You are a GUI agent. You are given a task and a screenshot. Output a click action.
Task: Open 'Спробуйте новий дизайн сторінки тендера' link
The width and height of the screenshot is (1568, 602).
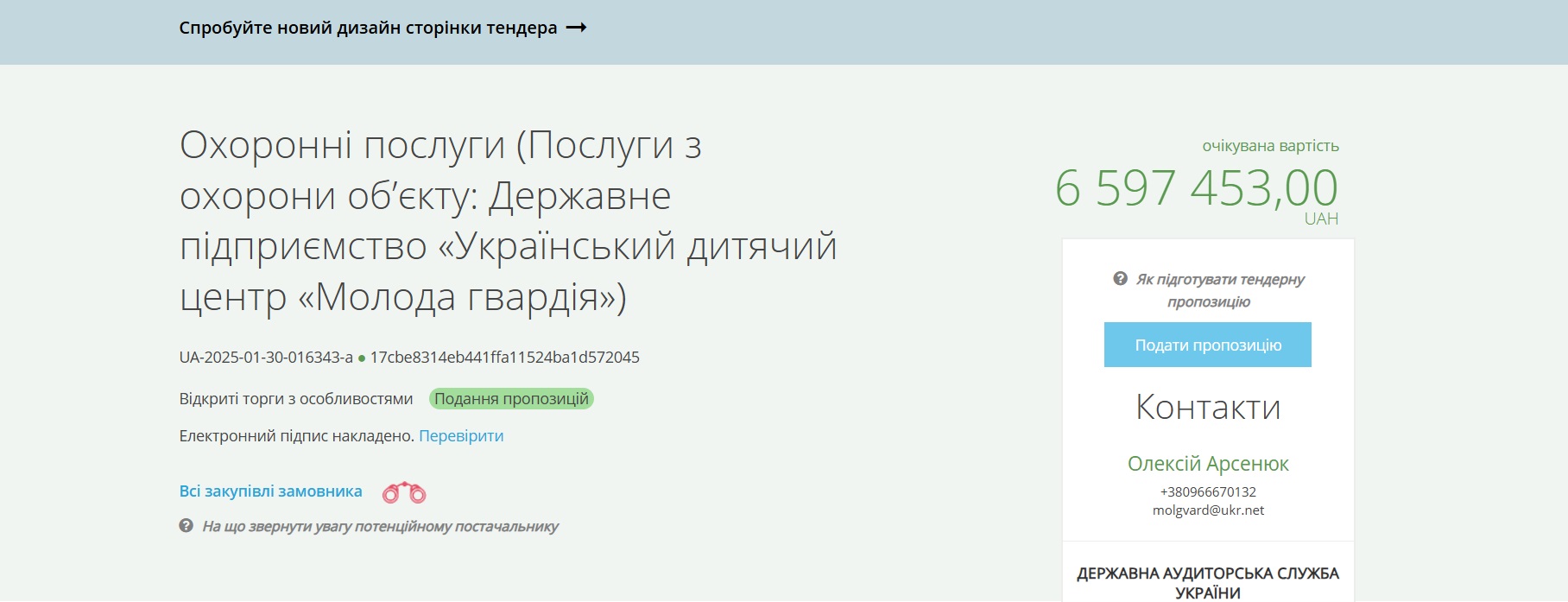(x=368, y=28)
